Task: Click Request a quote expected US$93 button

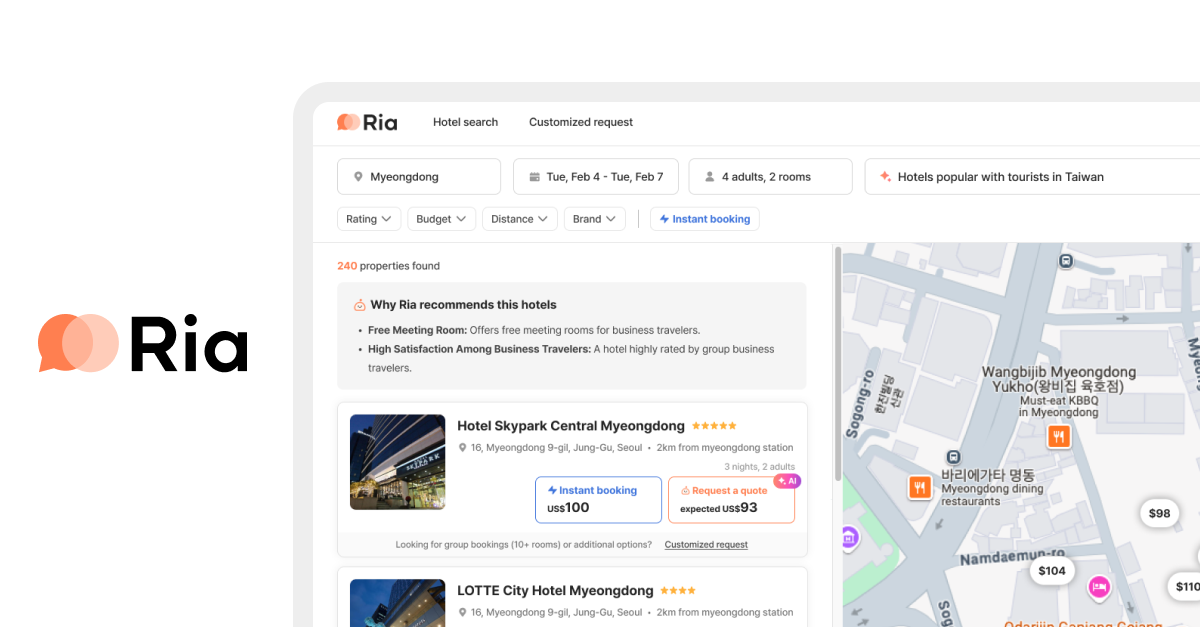Action: click(x=731, y=499)
